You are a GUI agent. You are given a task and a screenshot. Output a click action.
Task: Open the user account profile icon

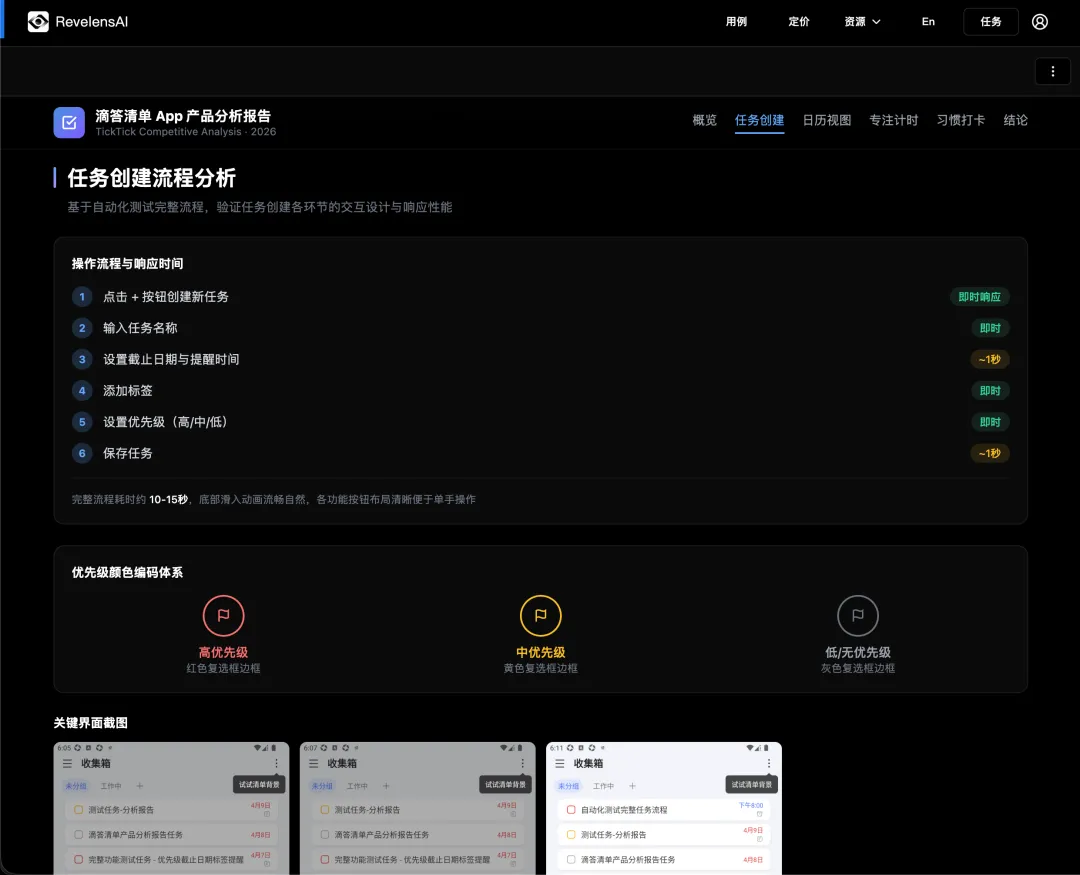click(1039, 22)
